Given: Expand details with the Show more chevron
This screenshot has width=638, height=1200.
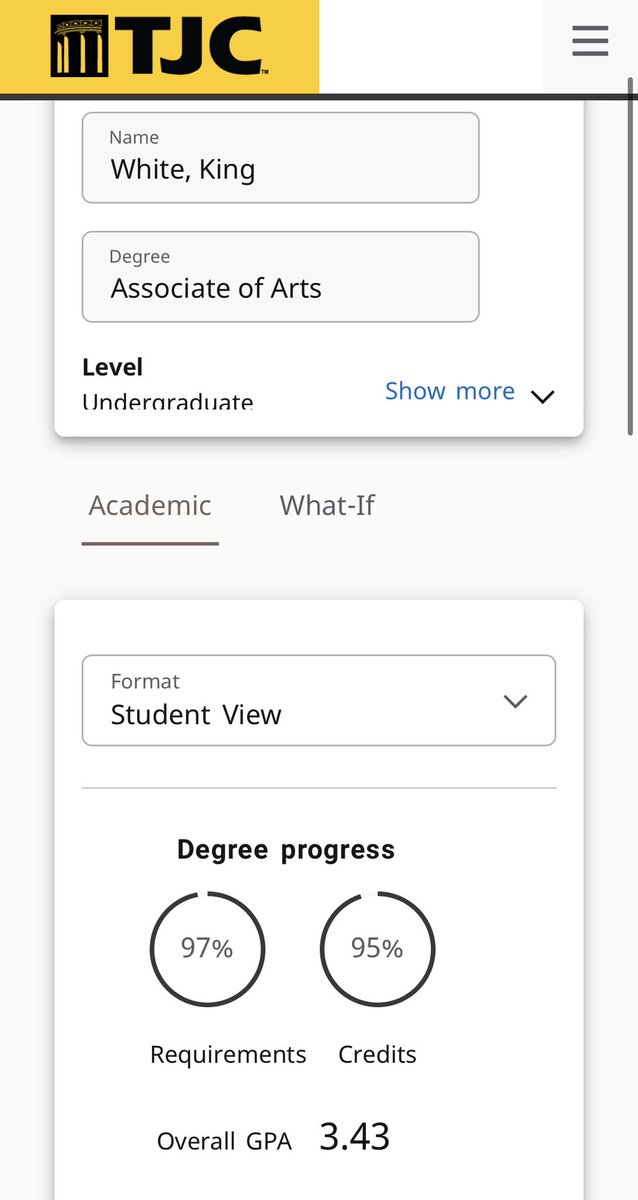Looking at the screenshot, I should [542, 396].
